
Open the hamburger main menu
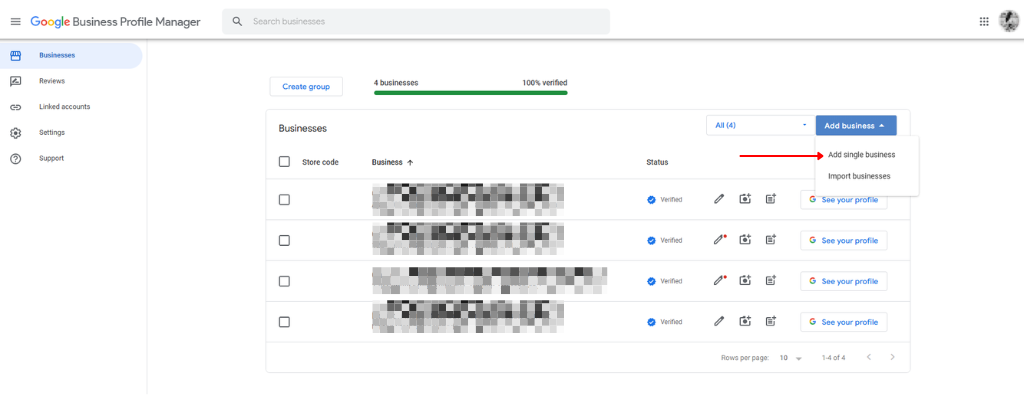click(16, 22)
